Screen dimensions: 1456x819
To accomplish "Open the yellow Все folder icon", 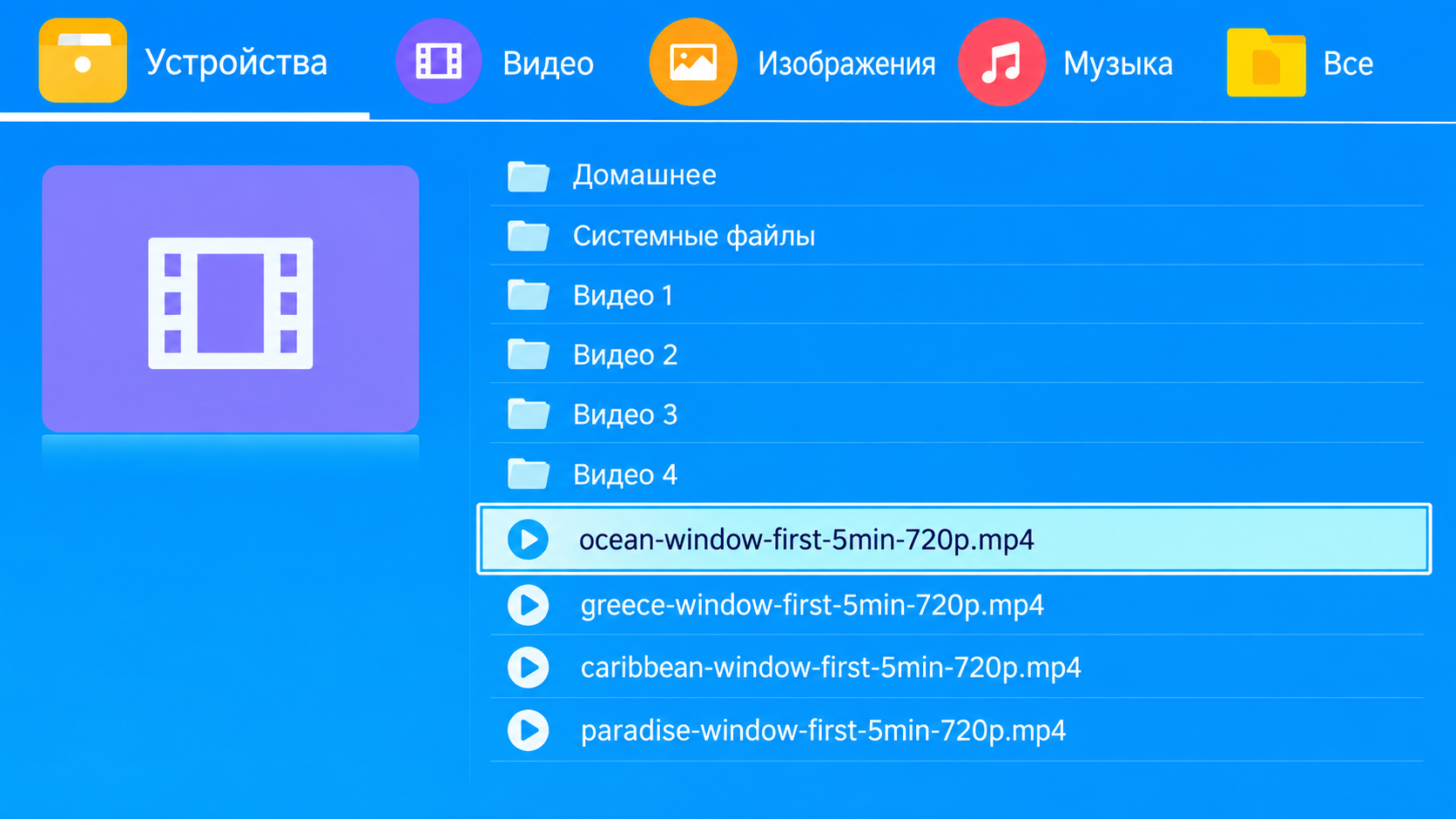I will (1266, 62).
